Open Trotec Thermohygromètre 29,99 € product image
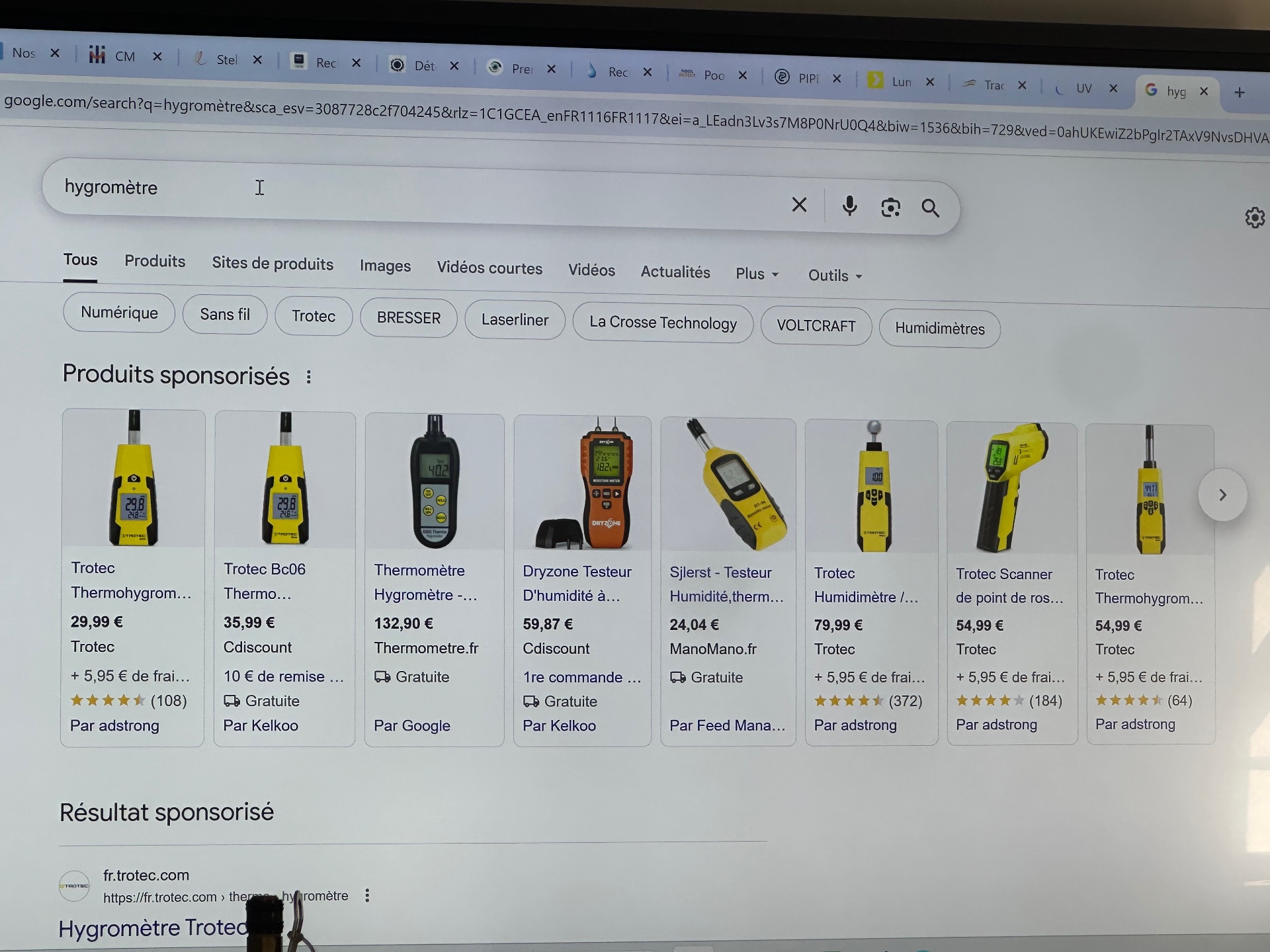1270x952 pixels. tap(134, 479)
